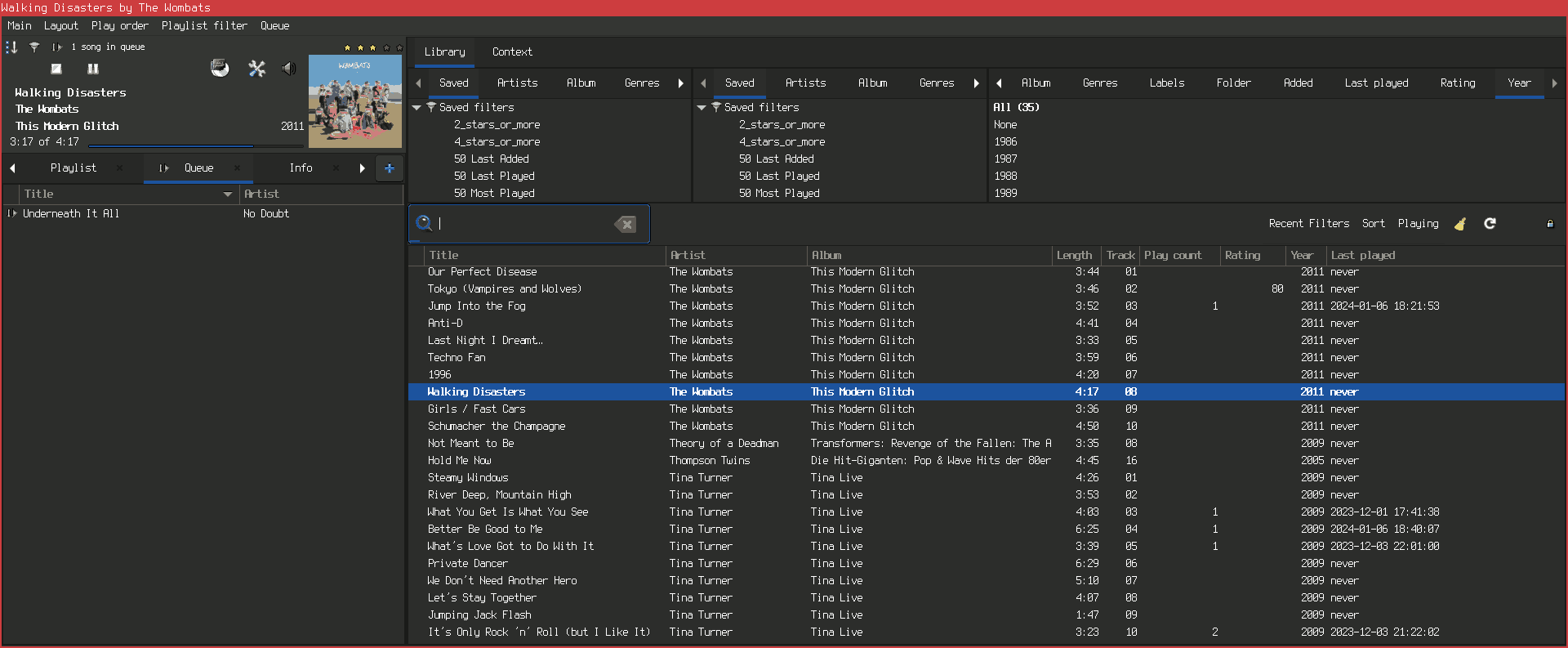Image resolution: width=1568 pixels, height=648 pixels.
Task: Close the Info tab
Action: [x=335, y=168]
